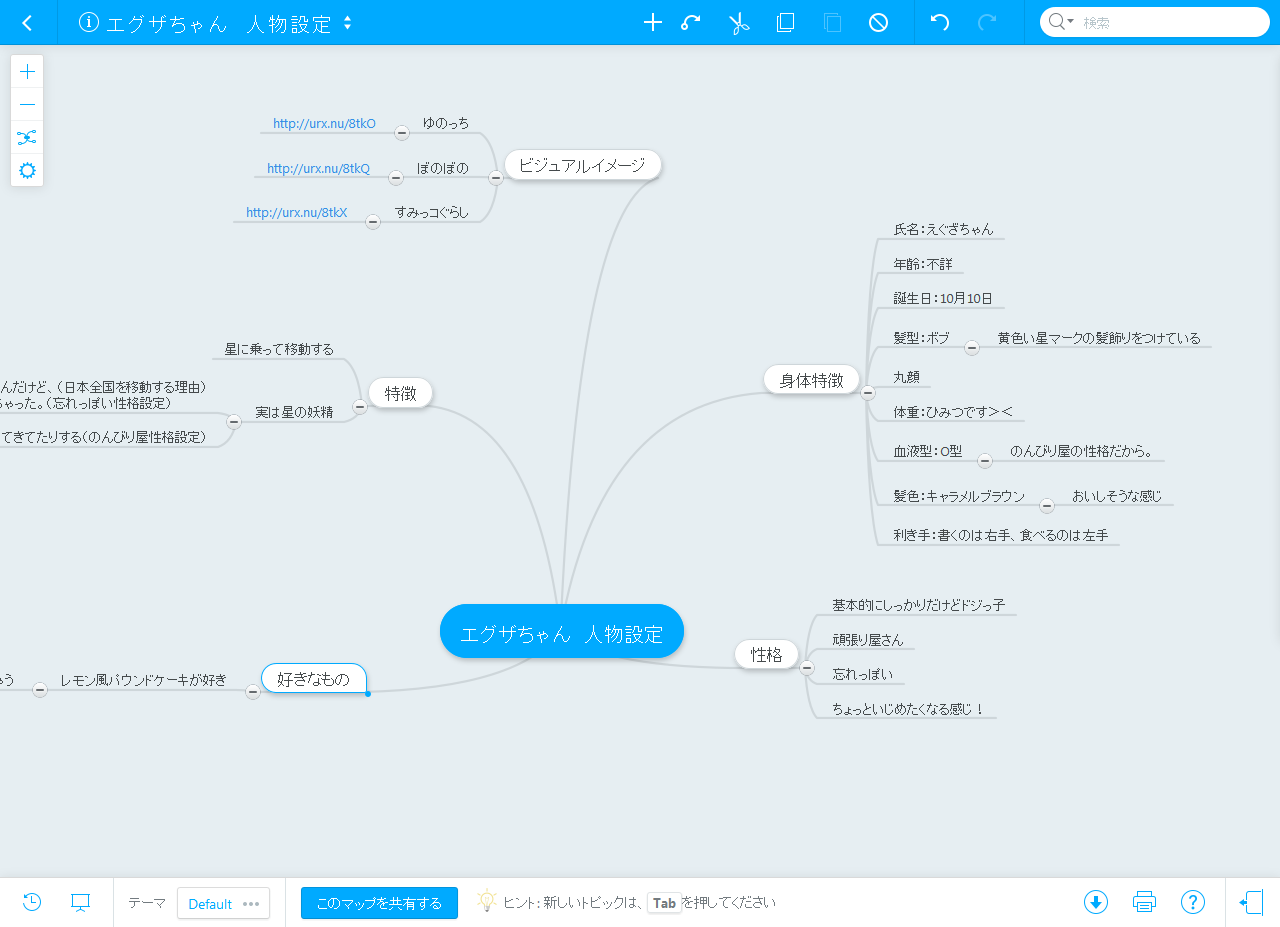Collapse the ゆのっち node

402,132
